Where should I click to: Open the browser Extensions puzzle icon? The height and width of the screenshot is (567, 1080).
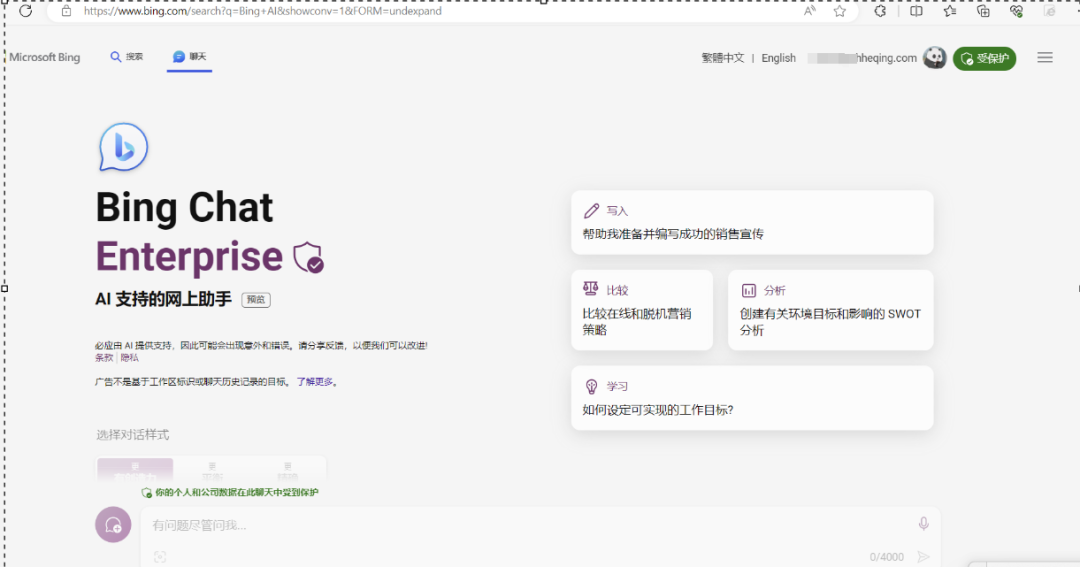880,11
